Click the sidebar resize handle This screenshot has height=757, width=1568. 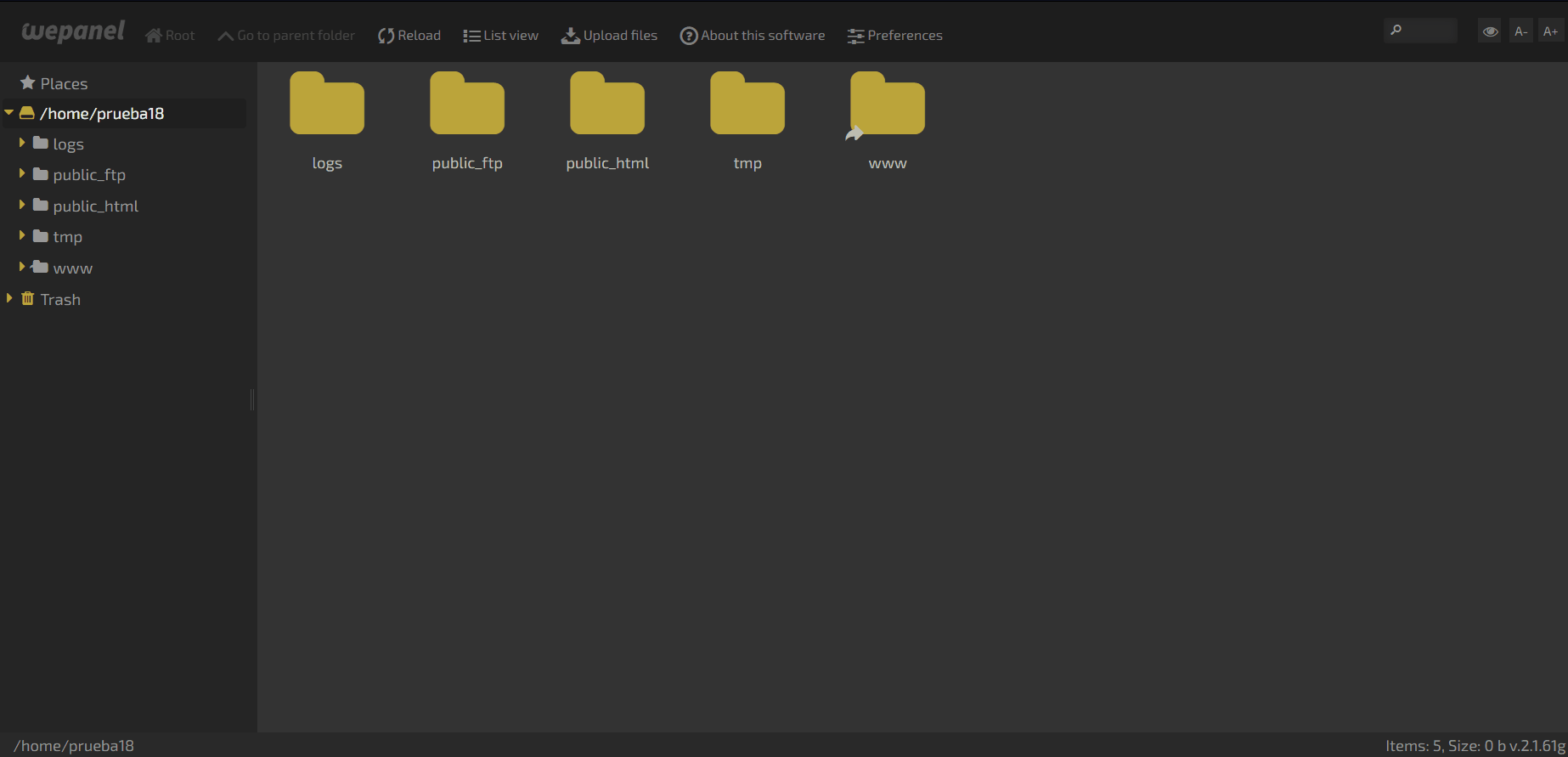tap(252, 399)
